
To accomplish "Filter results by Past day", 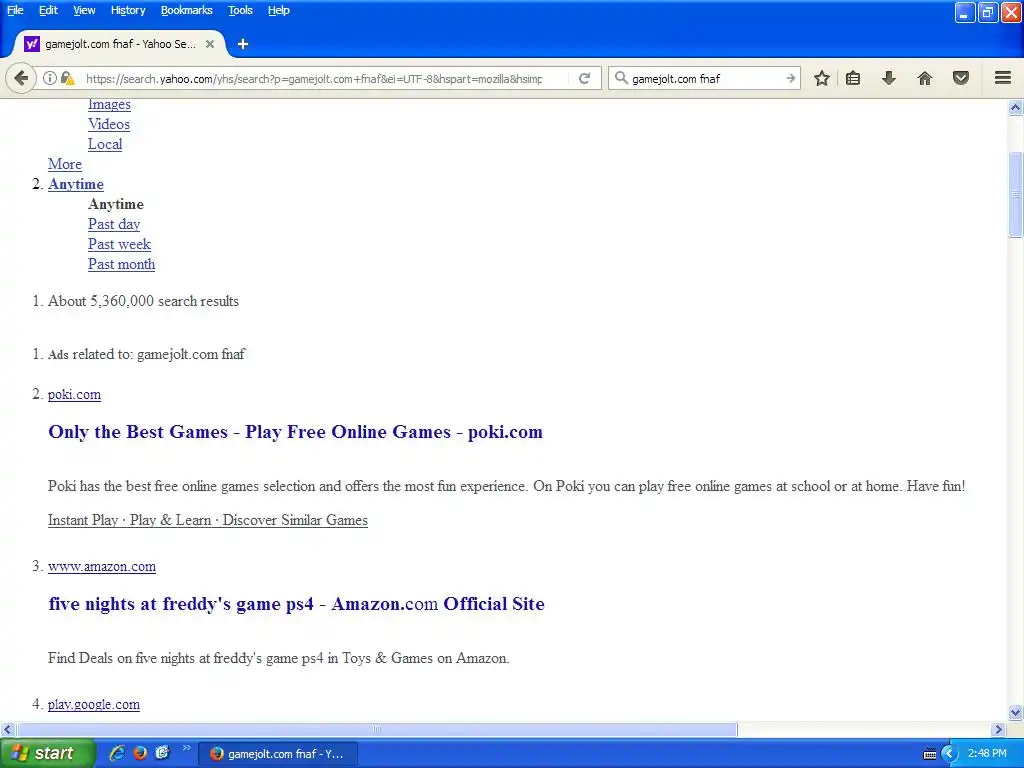I will point(114,224).
